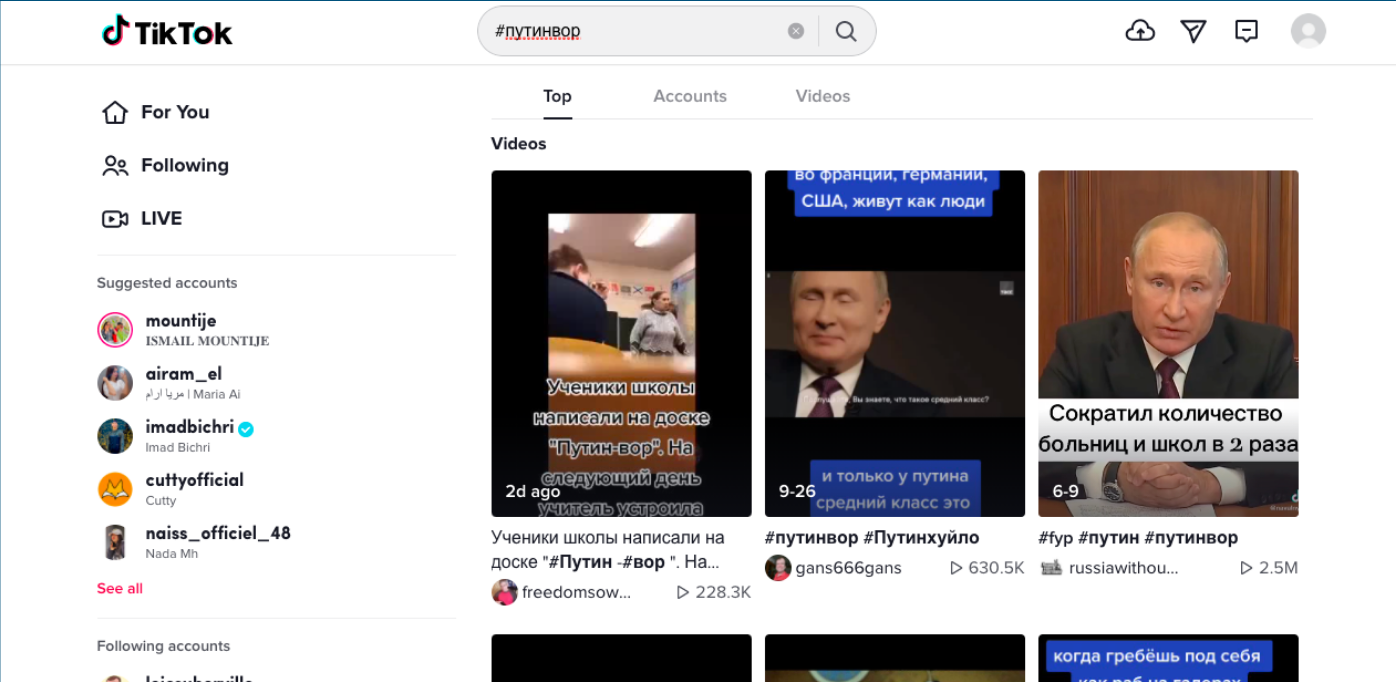Clear the search field with the X icon
The image size is (1396, 682).
[796, 31]
